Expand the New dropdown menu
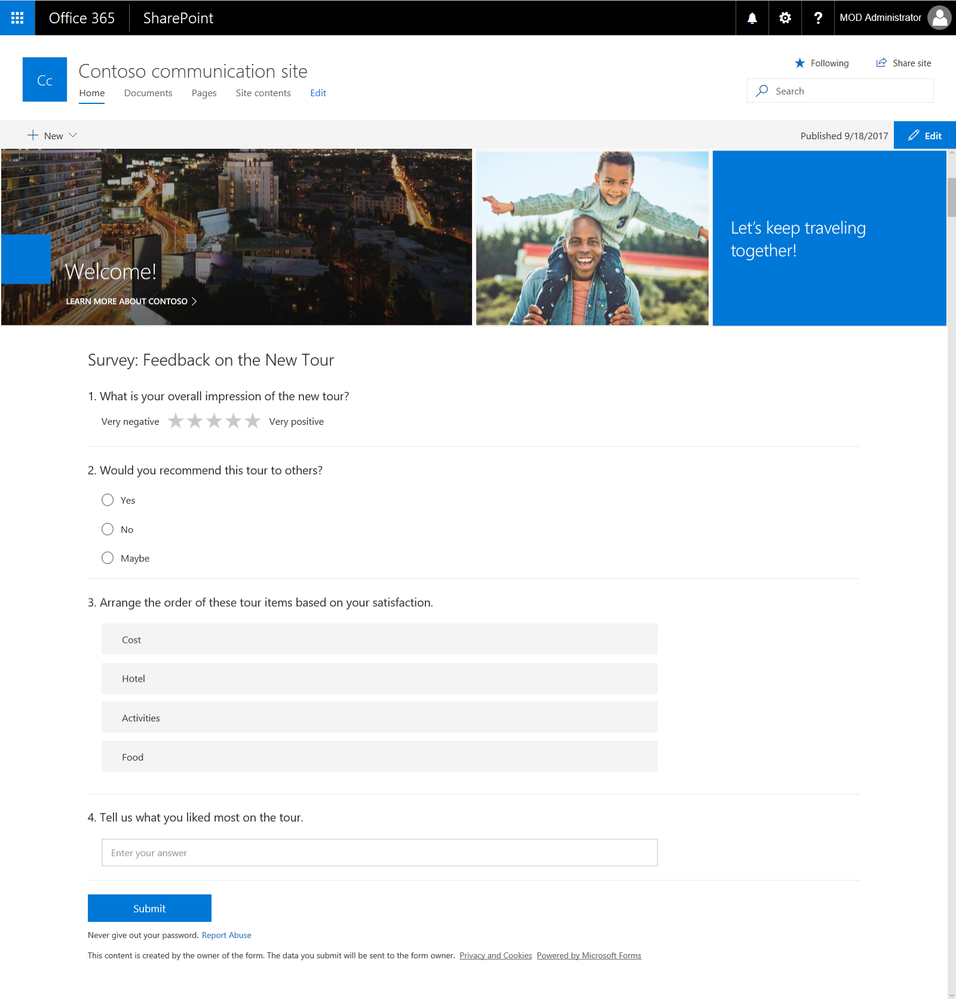956x999 pixels. (x=52, y=136)
